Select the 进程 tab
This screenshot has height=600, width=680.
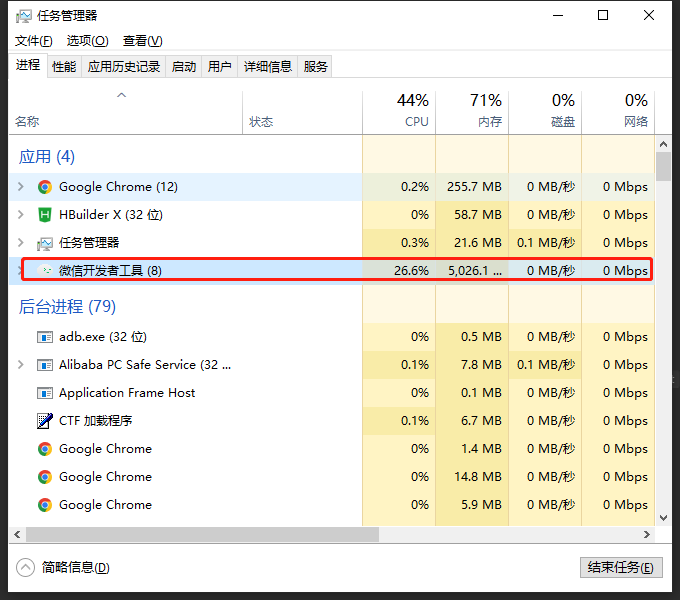click(x=28, y=65)
